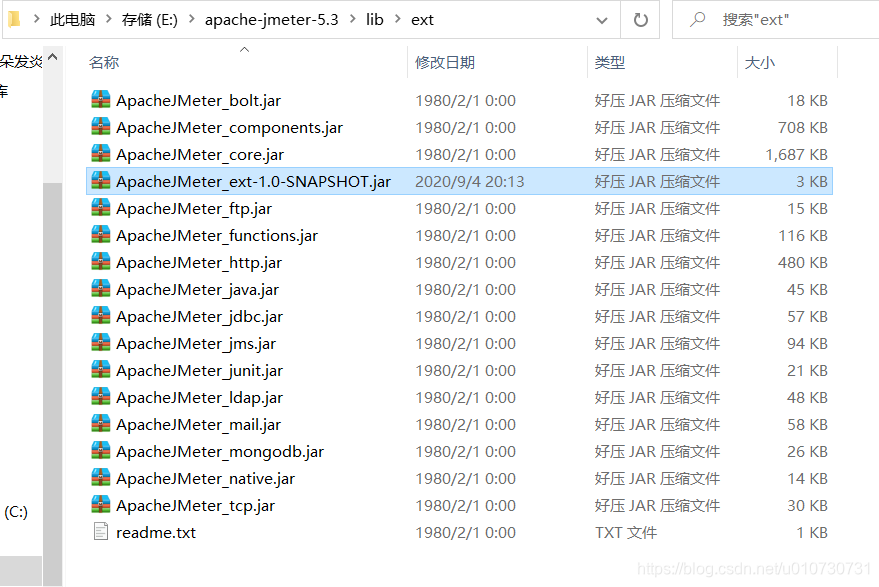Click the ApacheJMeter_jdbc.jar archive icon
Viewport: 879px width, 587px height.
point(101,316)
